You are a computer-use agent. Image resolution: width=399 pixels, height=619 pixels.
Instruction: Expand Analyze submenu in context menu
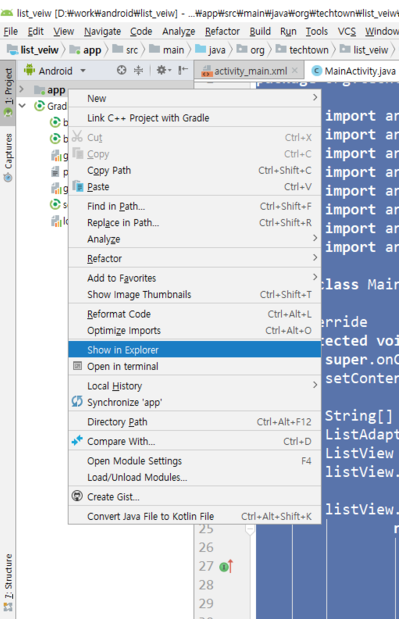point(194,239)
